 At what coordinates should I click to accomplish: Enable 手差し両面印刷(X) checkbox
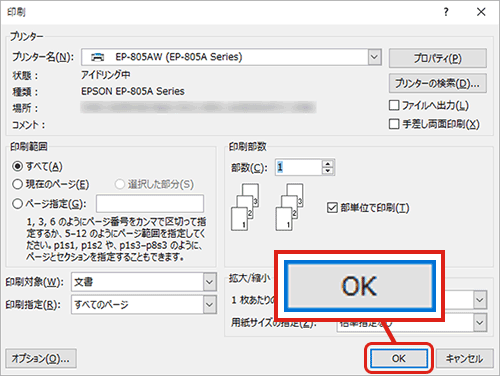[394, 124]
